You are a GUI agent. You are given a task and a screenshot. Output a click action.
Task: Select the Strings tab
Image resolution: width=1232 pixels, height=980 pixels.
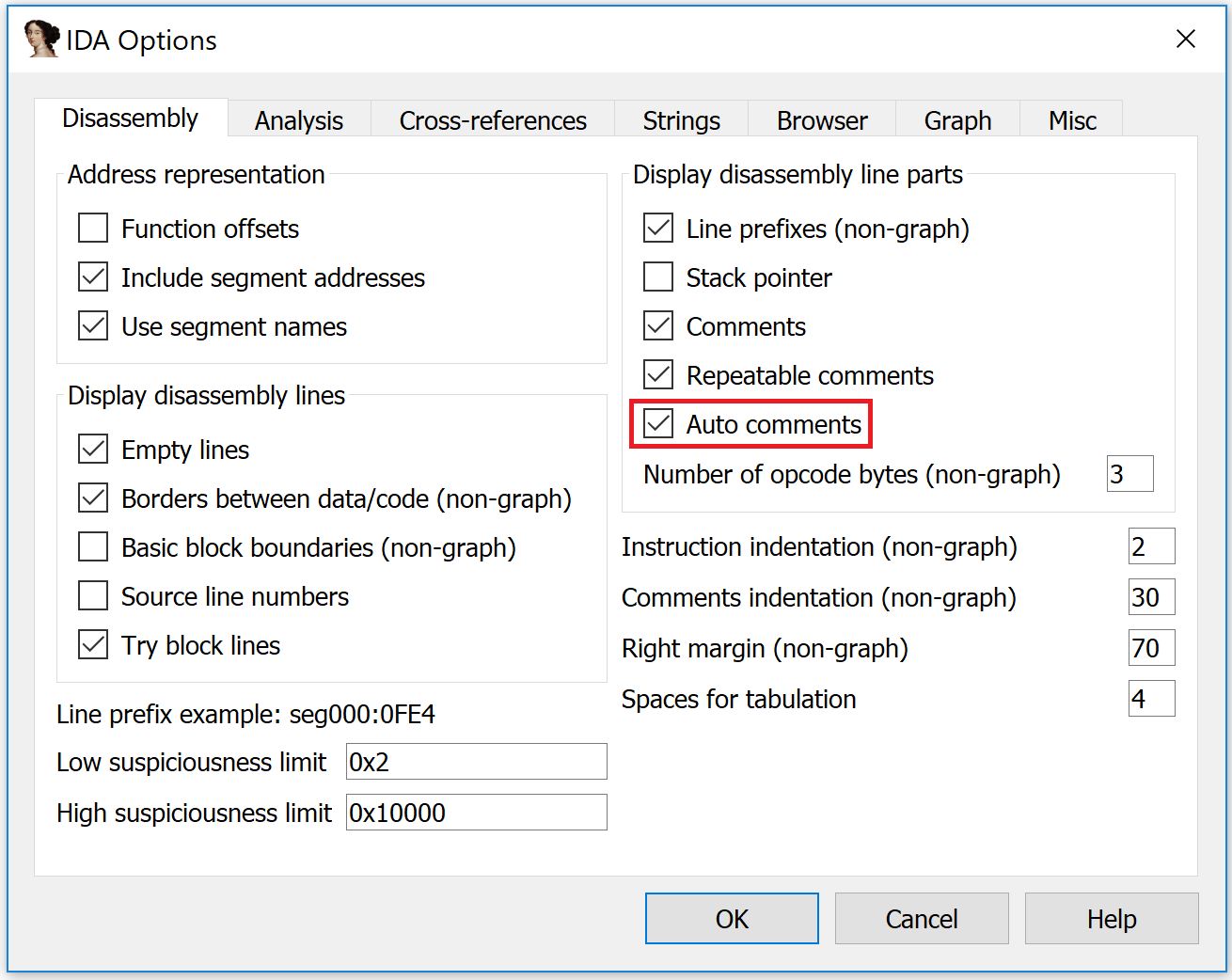(x=682, y=120)
